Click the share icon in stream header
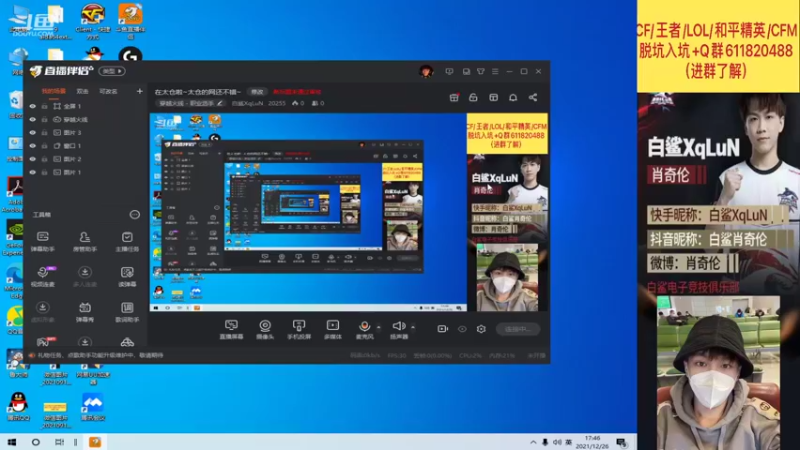 click(533, 97)
